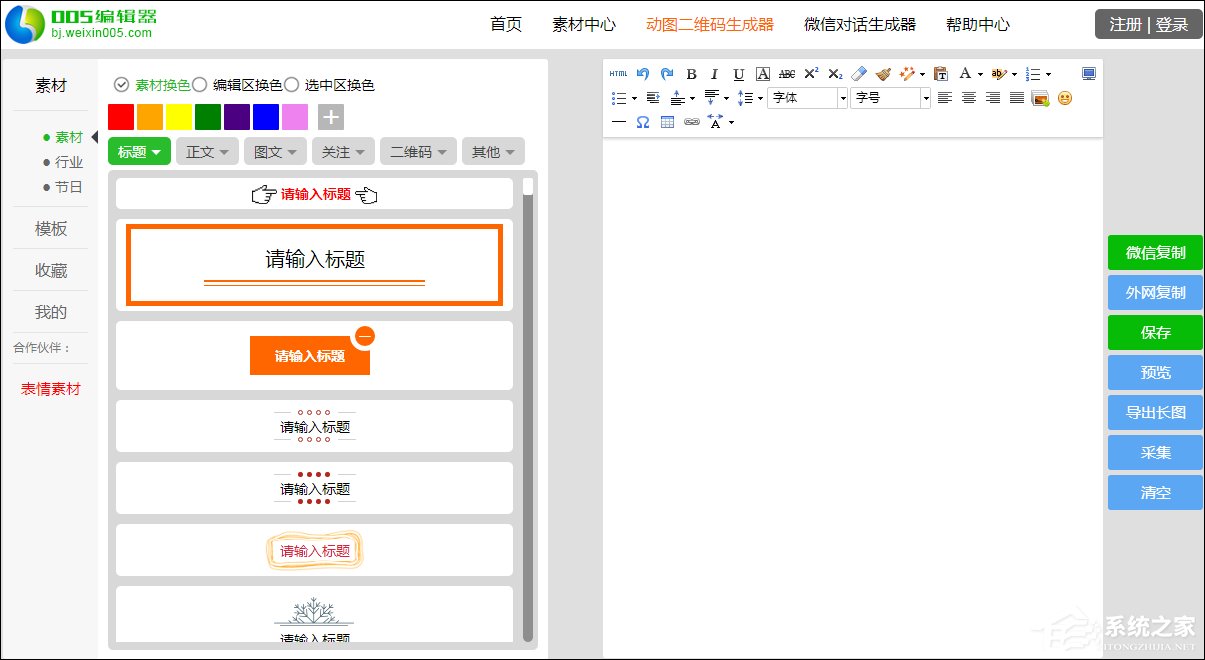Switch to HTML source view

(x=618, y=73)
